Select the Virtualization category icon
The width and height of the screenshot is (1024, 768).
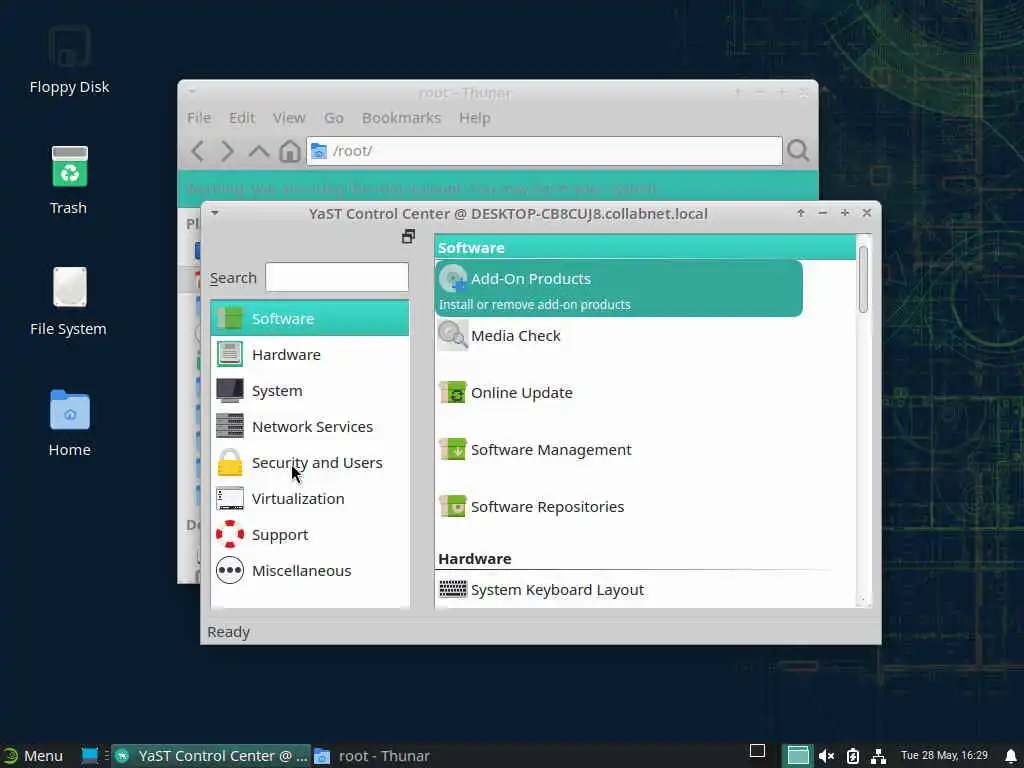click(x=230, y=498)
